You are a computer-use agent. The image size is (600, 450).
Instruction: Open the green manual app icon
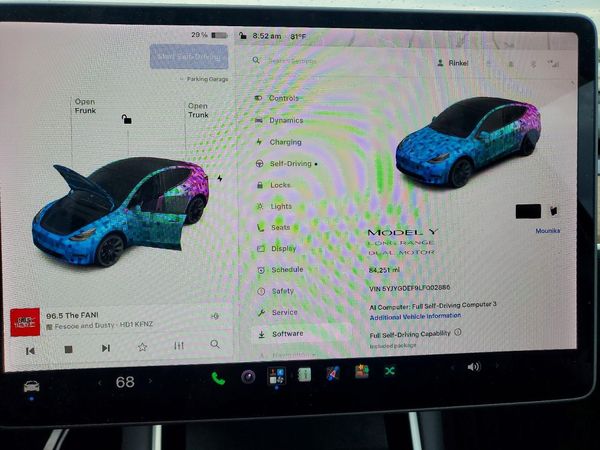pyautogui.click(x=305, y=375)
